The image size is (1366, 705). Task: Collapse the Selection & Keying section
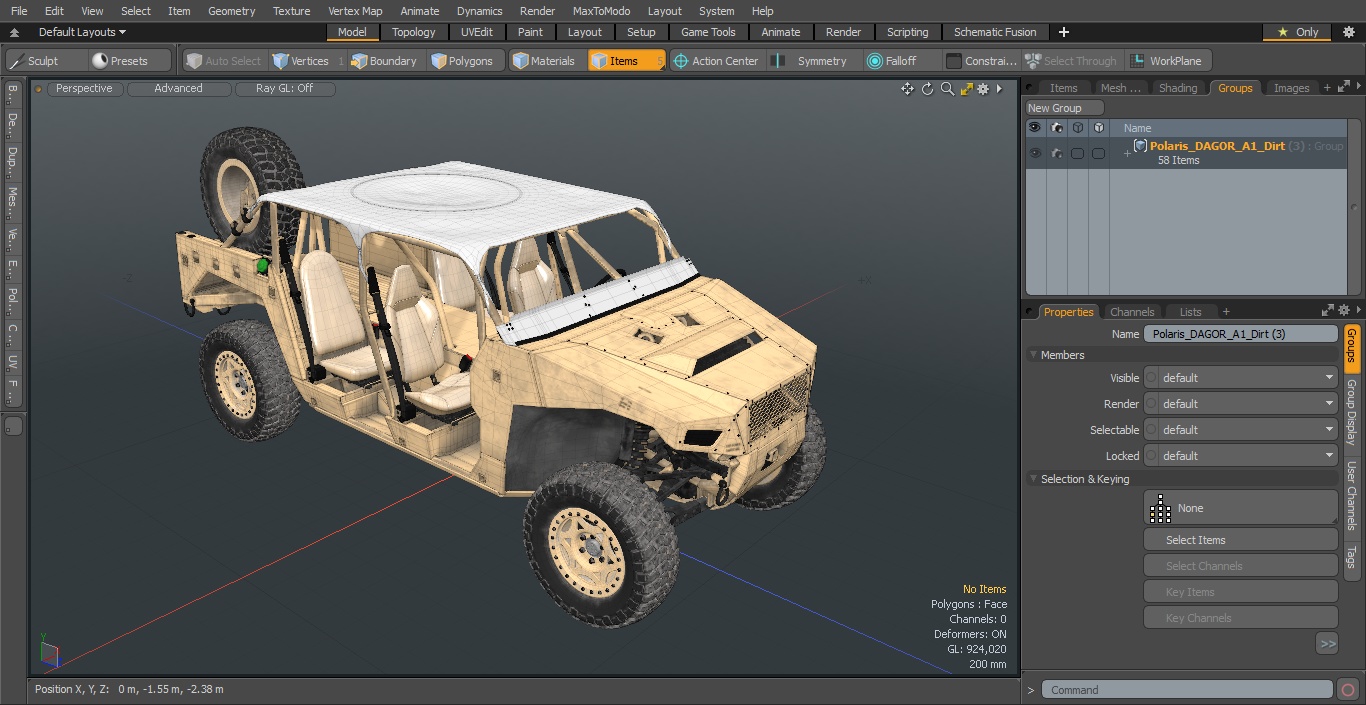pos(1034,479)
